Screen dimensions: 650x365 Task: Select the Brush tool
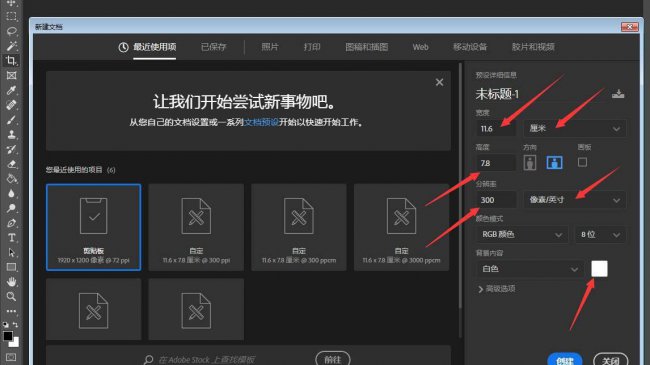point(11,120)
